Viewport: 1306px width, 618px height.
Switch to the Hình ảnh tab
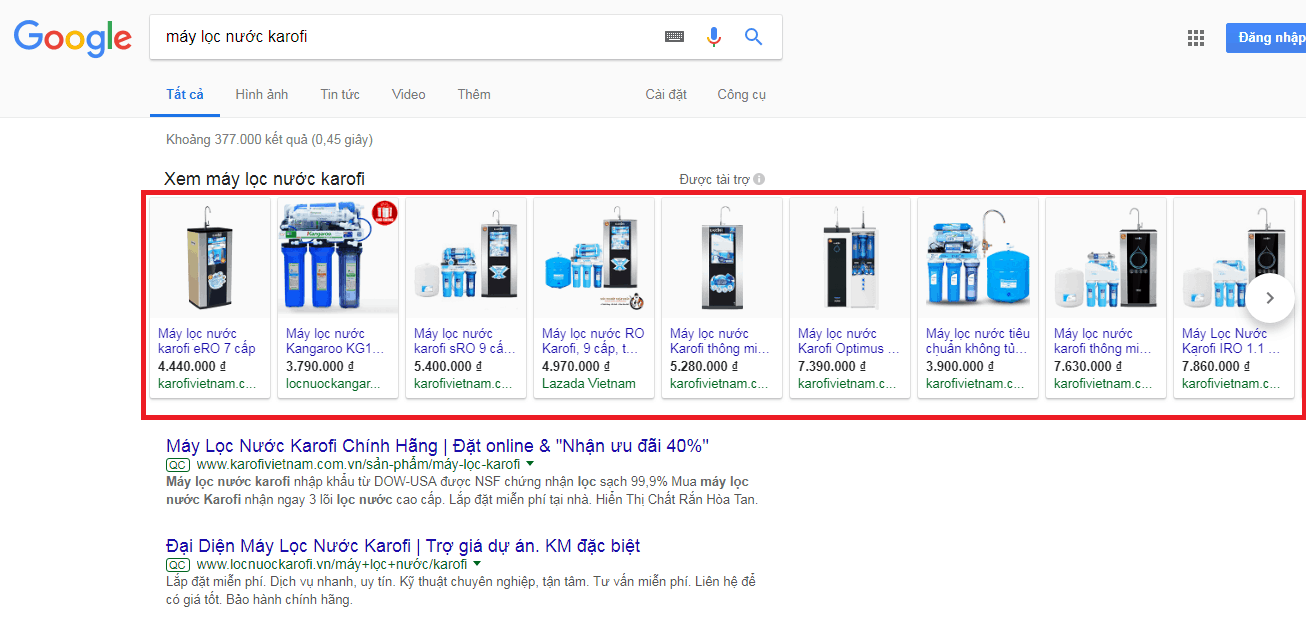point(262,95)
